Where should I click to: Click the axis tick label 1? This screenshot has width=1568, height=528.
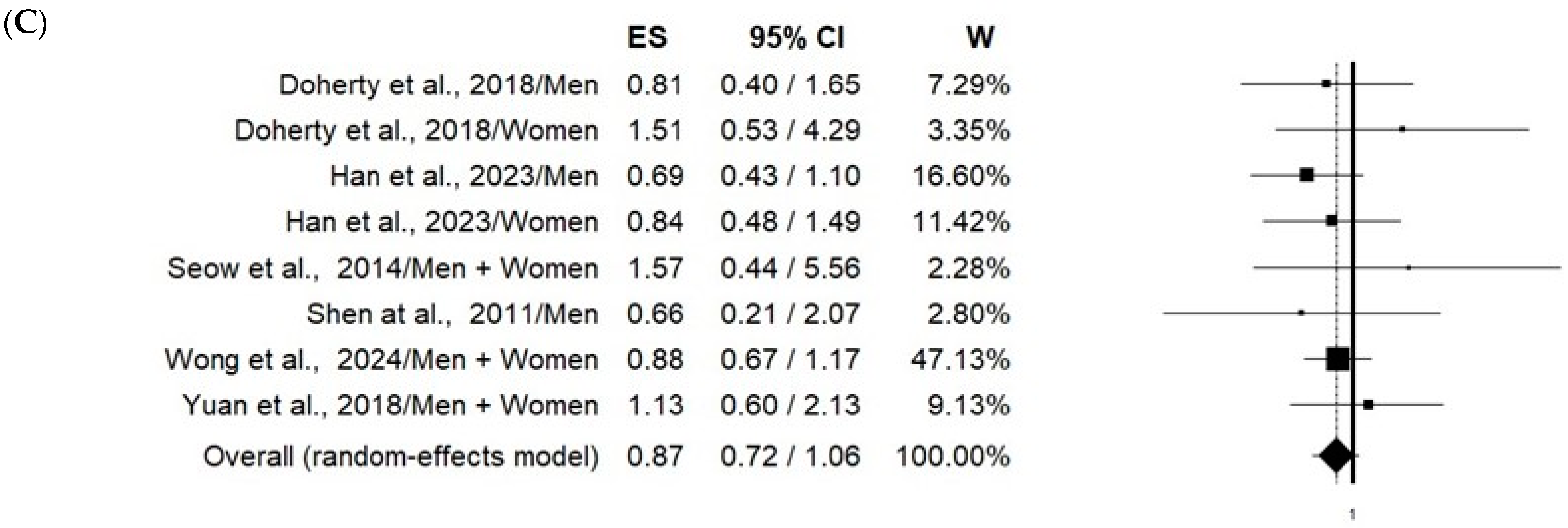[1353, 515]
